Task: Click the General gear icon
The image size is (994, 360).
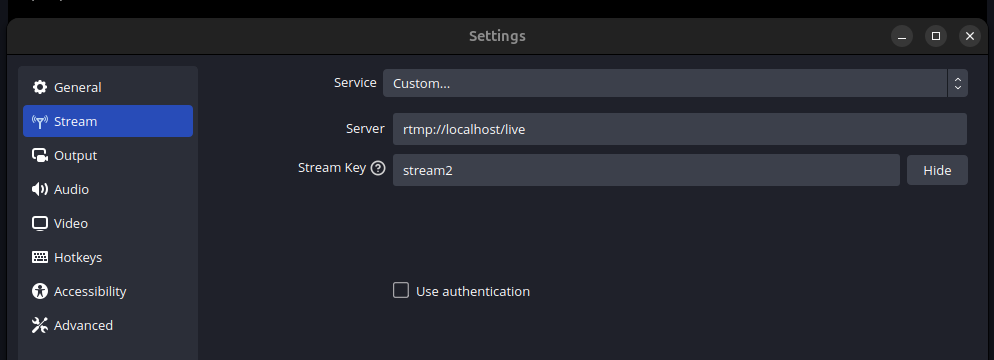Action: coord(40,87)
